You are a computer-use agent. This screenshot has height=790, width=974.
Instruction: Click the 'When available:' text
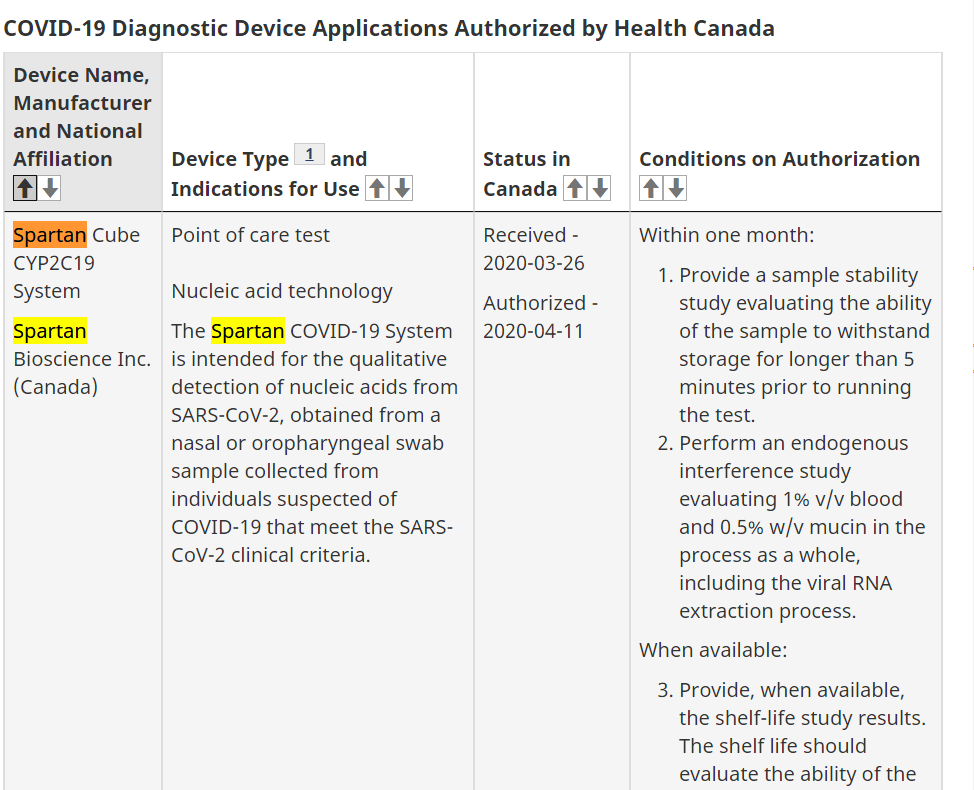[713, 650]
